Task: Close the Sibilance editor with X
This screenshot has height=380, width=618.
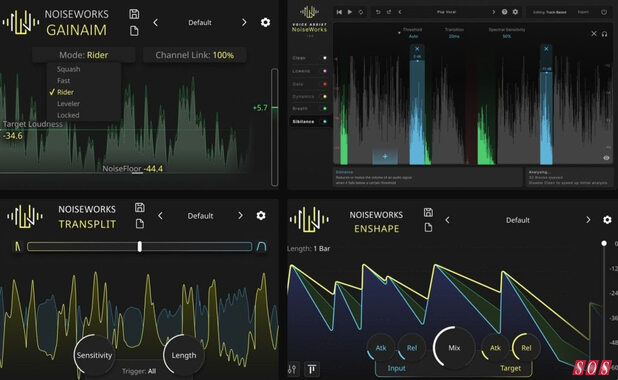Action: [x=594, y=34]
